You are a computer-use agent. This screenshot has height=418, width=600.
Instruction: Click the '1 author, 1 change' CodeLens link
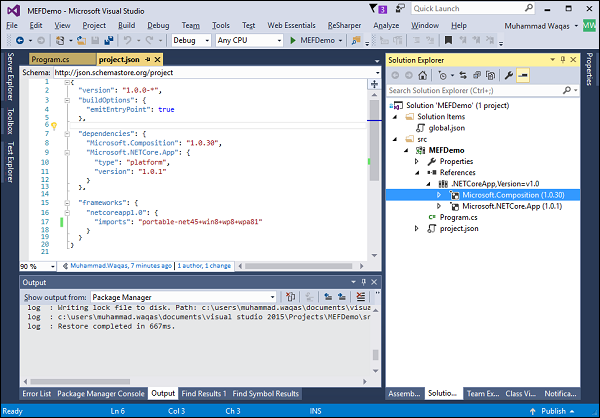point(204,266)
